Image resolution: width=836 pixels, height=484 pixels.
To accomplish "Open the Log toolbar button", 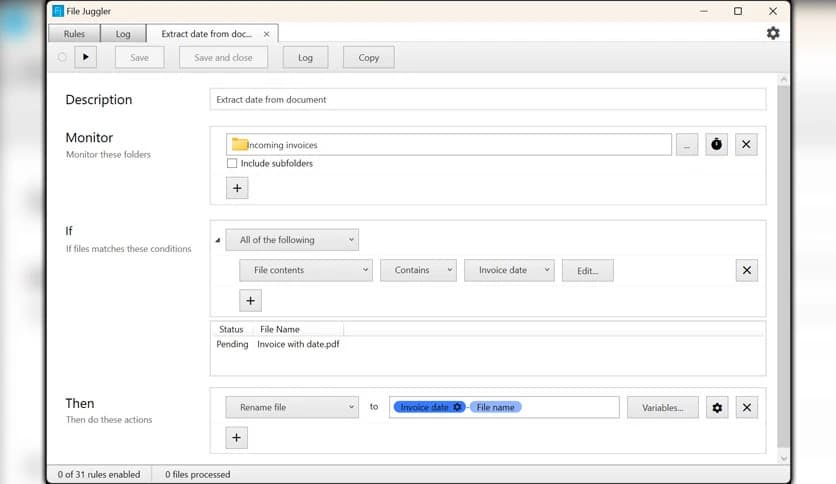I will click(306, 57).
